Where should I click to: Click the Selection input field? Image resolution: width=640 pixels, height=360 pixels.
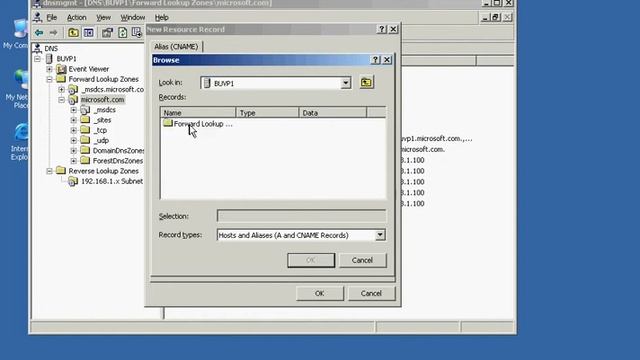tap(301, 216)
